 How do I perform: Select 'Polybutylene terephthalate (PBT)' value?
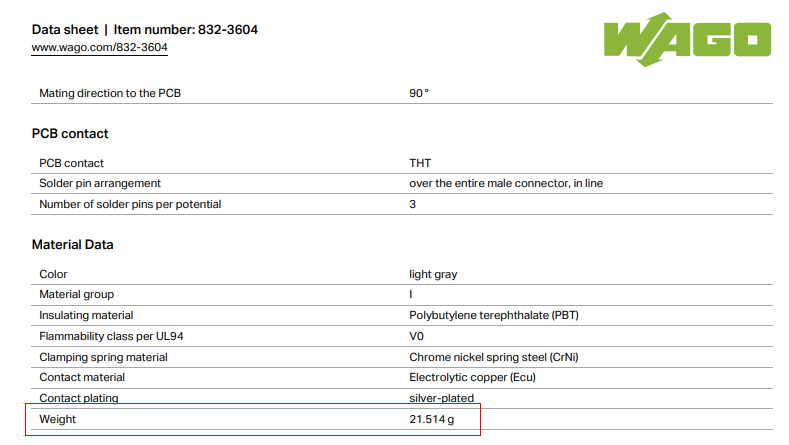point(494,315)
